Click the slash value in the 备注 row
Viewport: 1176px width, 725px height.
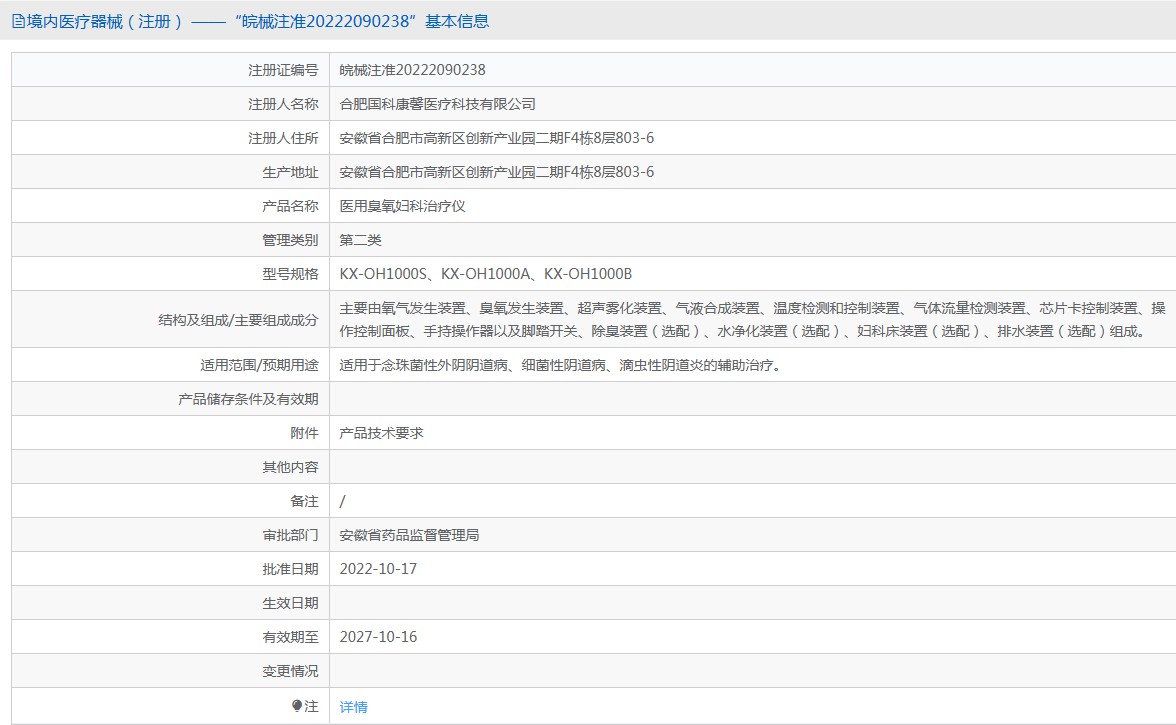pyautogui.click(x=342, y=501)
